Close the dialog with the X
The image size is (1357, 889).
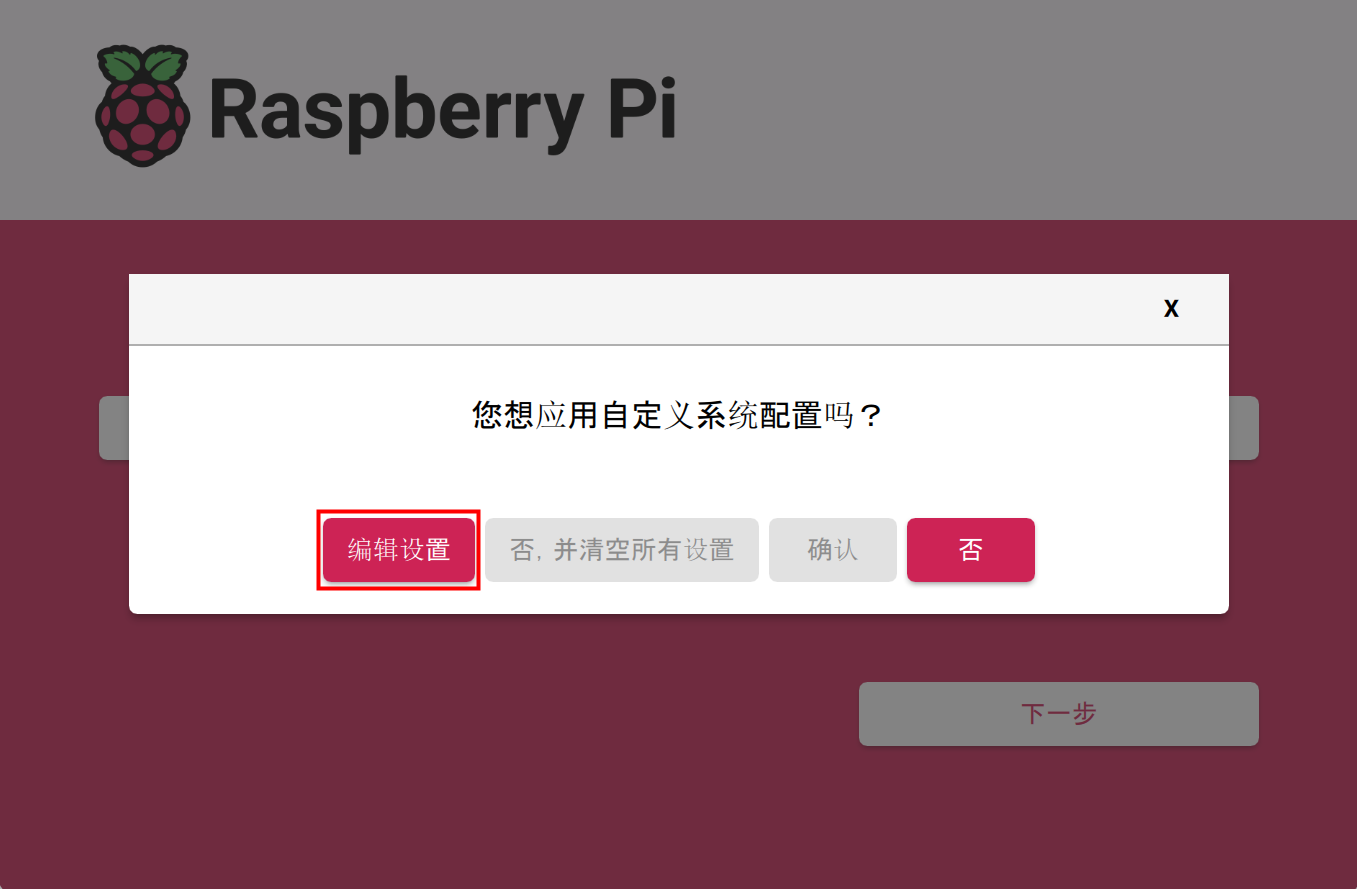point(1171,309)
